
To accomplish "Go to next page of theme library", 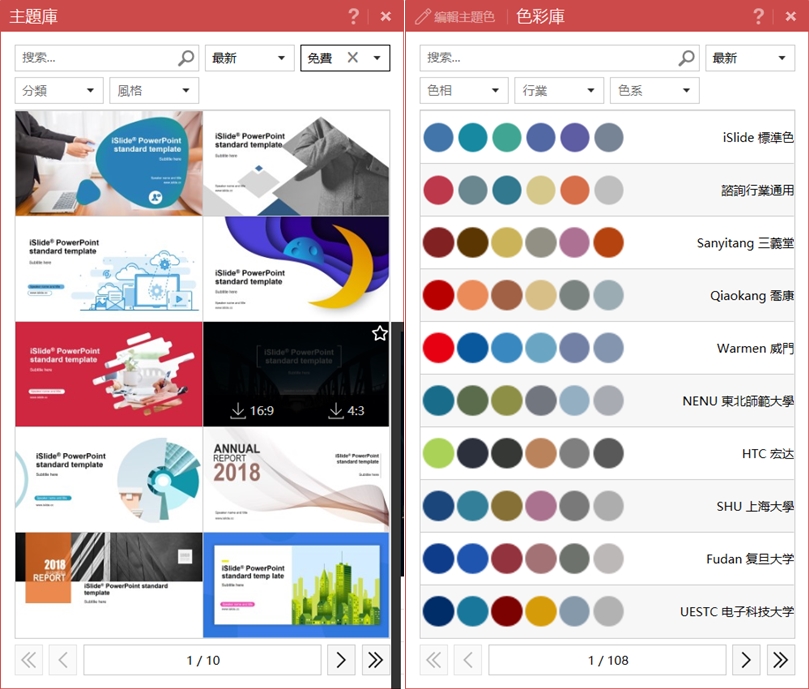I will 341,660.
